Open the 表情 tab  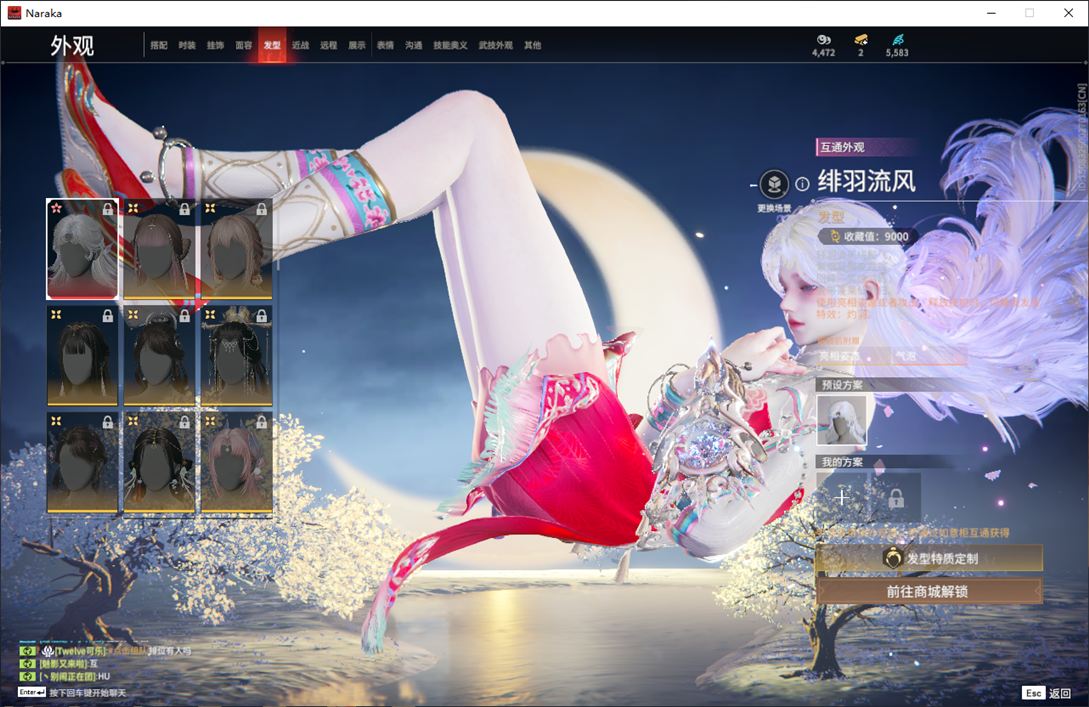pyautogui.click(x=385, y=45)
